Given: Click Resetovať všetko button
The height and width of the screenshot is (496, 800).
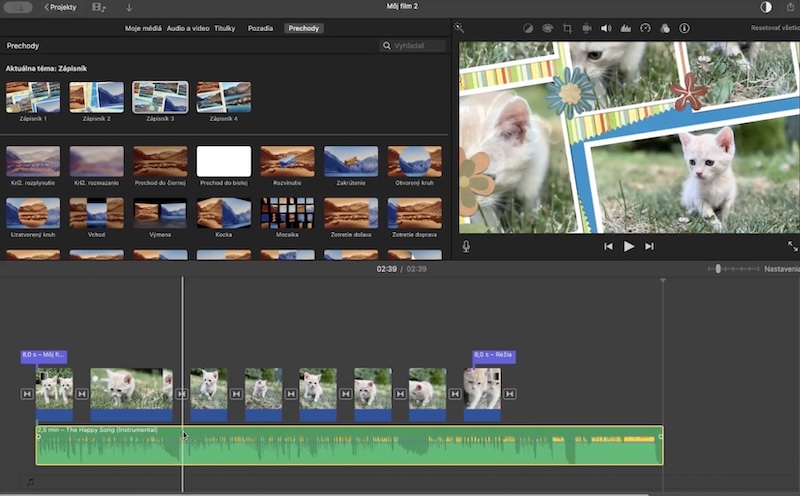Looking at the screenshot, I should tap(775, 29).
